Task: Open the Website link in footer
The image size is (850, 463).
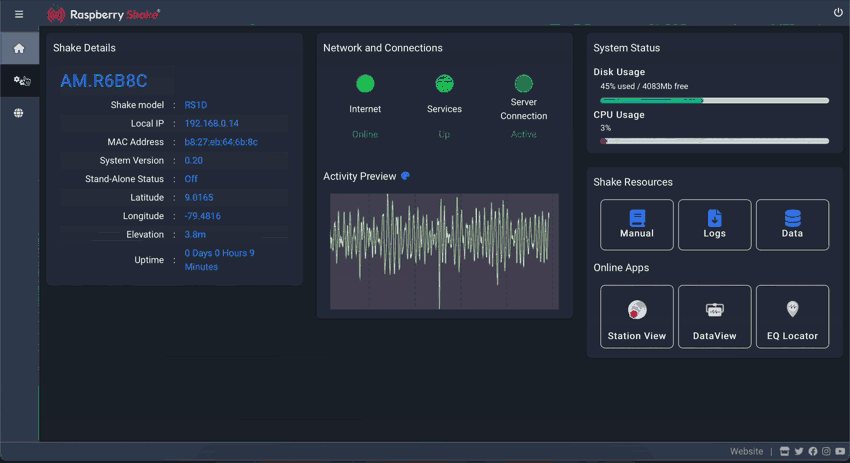Action: (746, 451)
